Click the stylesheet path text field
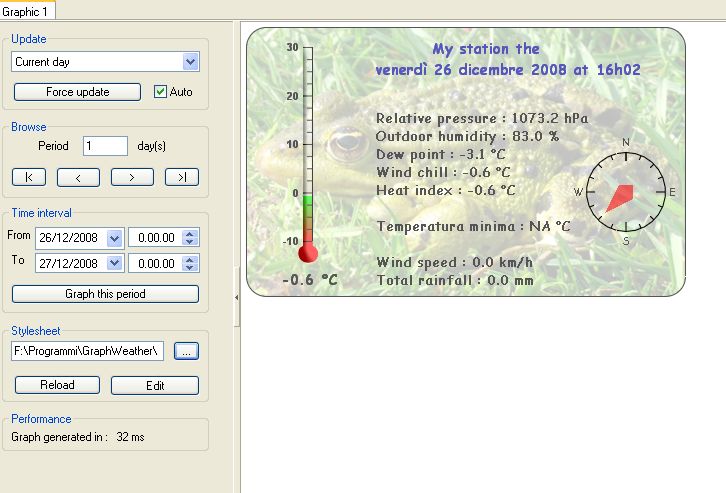726x493 pixels. [87, 351]
